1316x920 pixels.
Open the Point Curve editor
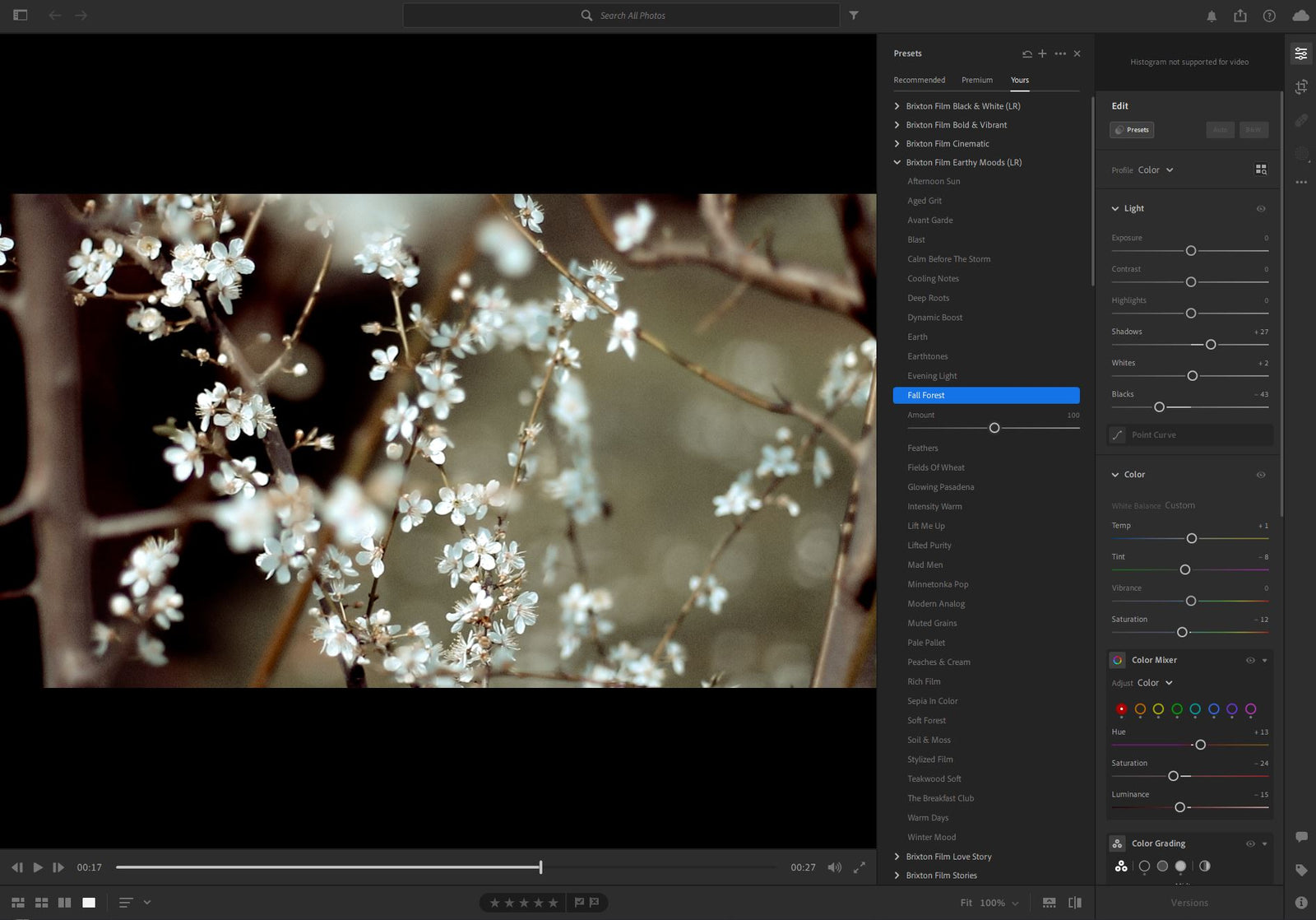click(x=1188, y=434)
